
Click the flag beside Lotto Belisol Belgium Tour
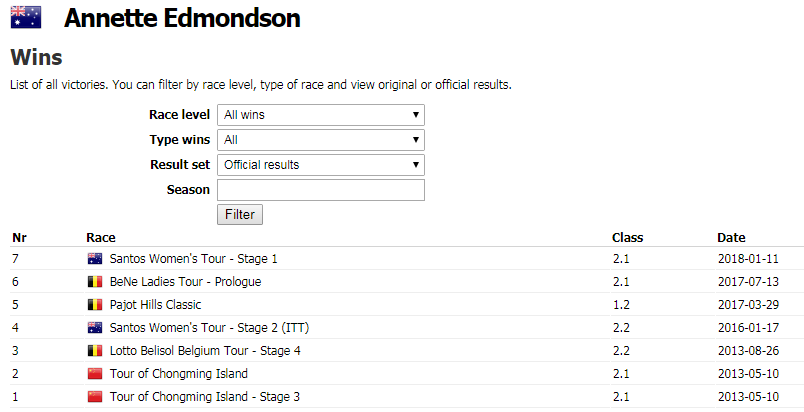pyautogui.click(x=96, y=351)
